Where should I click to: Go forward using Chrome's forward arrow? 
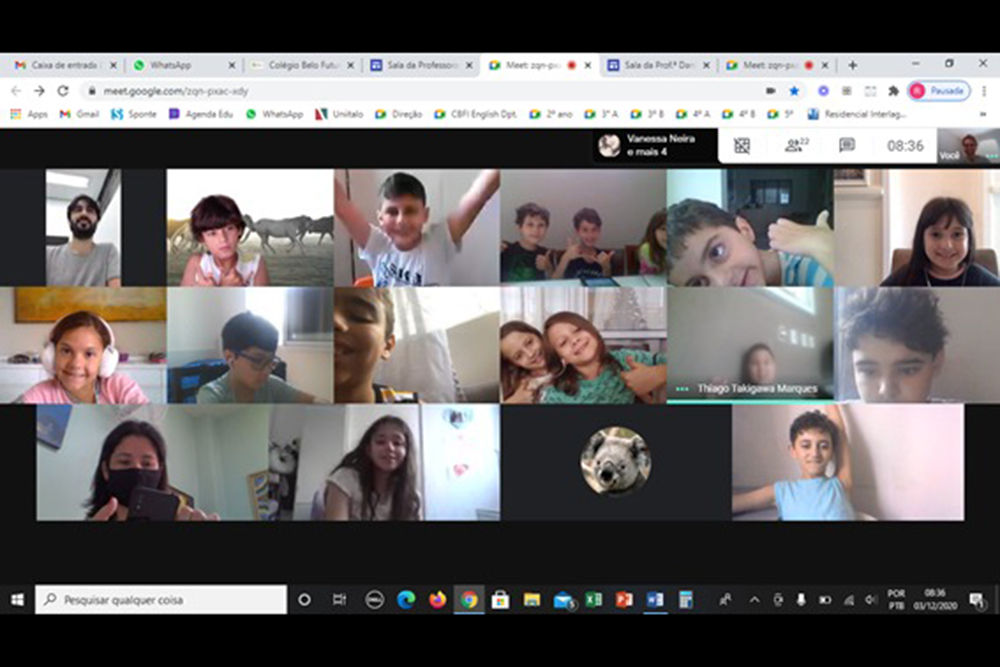[40, 91]
